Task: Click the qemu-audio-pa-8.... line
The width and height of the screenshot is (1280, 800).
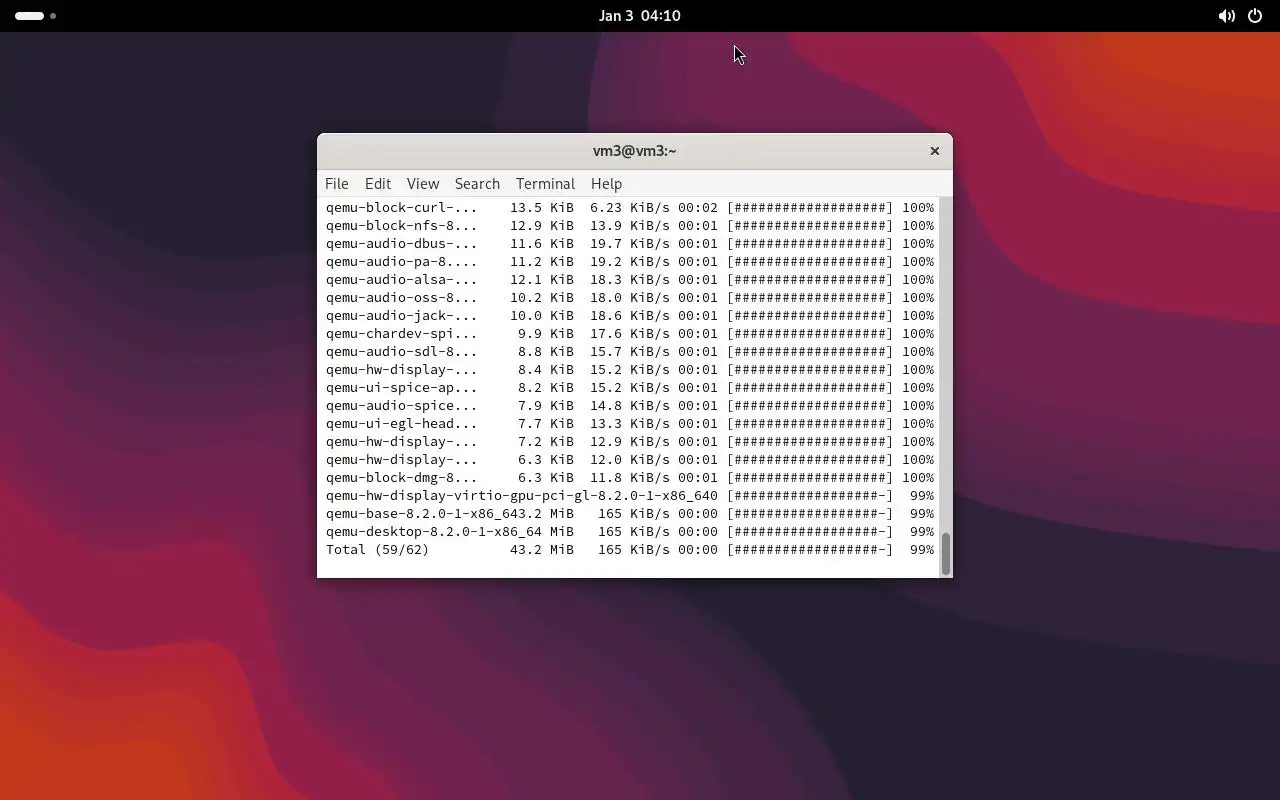Action: pyautogui.click(x=630, y=262)
